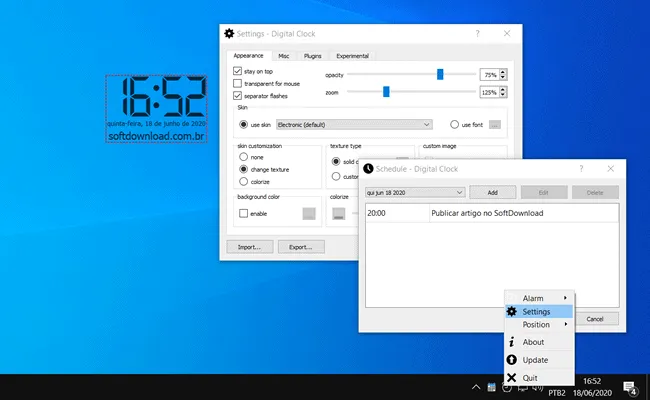Click the calendar tray icon in taskbar
This screenshot has height=400, width=650.
[x=491, y=387]
